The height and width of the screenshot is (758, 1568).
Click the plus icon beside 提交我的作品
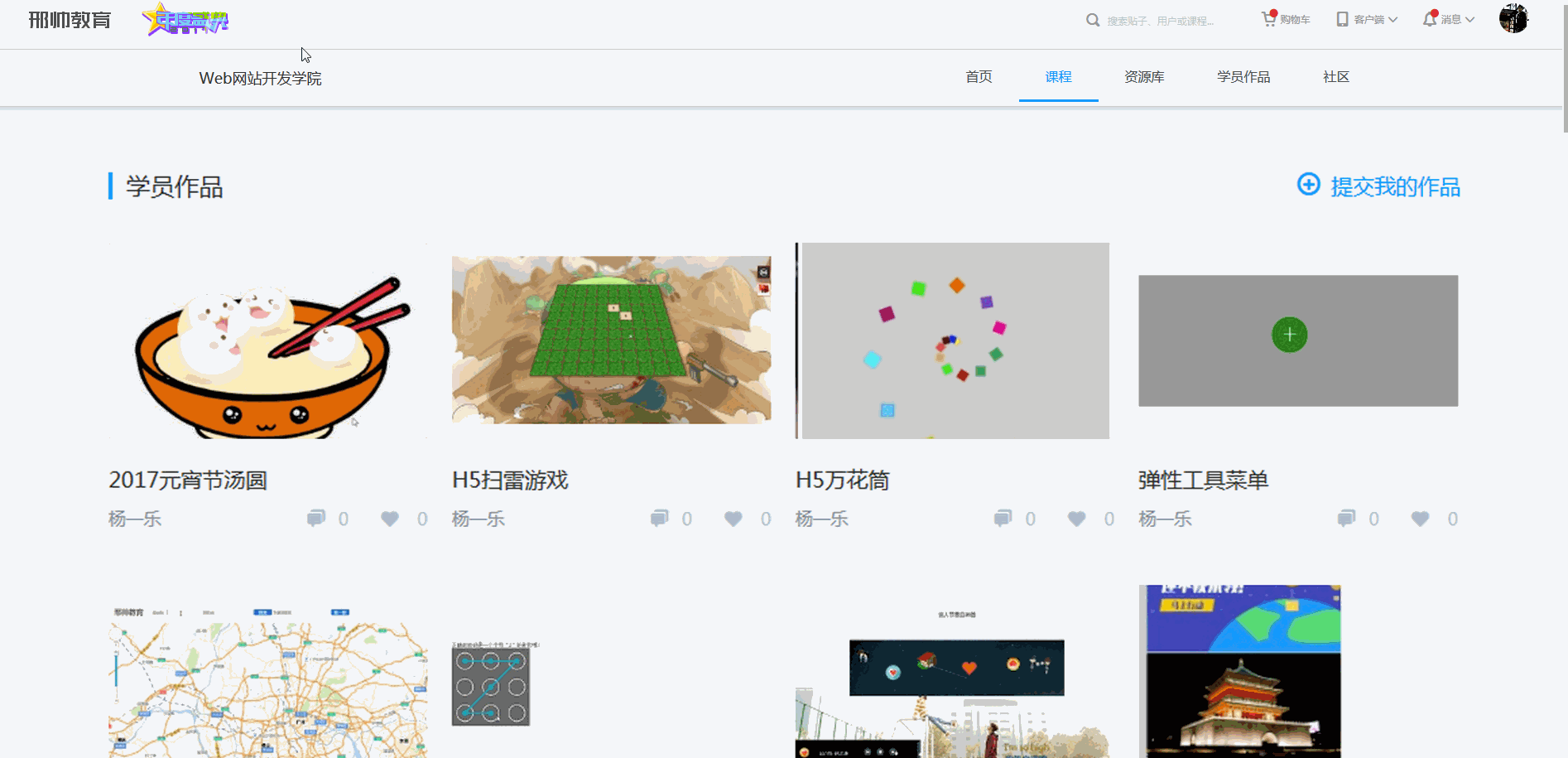pyautogui.click(x=1308, y=185)
